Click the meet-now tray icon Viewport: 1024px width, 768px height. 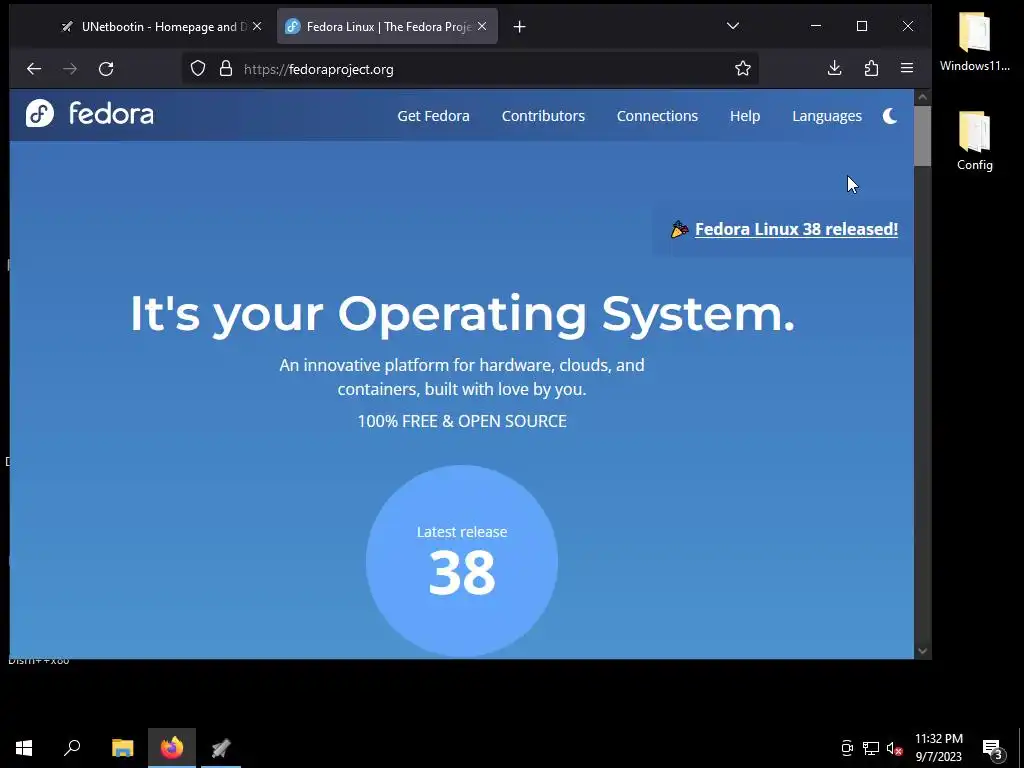(x=847, y=748)
